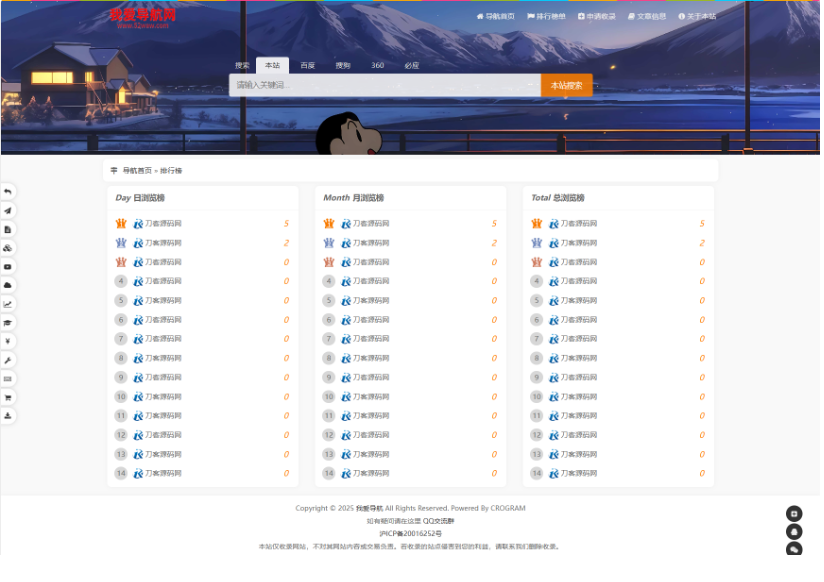Open 排行榜单 in top navigation
The width and height of the screenshot is (824, 582).
pos(546,17)
